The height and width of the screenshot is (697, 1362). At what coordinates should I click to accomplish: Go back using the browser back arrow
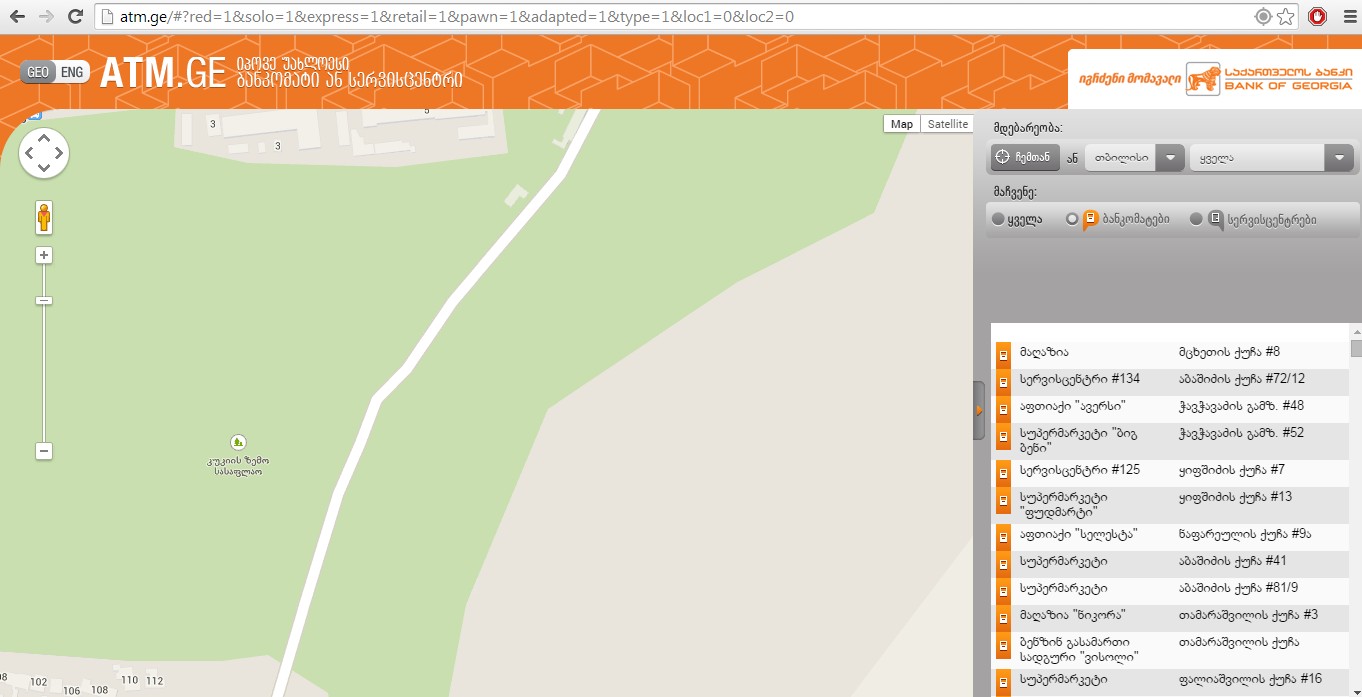click(17, 17)
